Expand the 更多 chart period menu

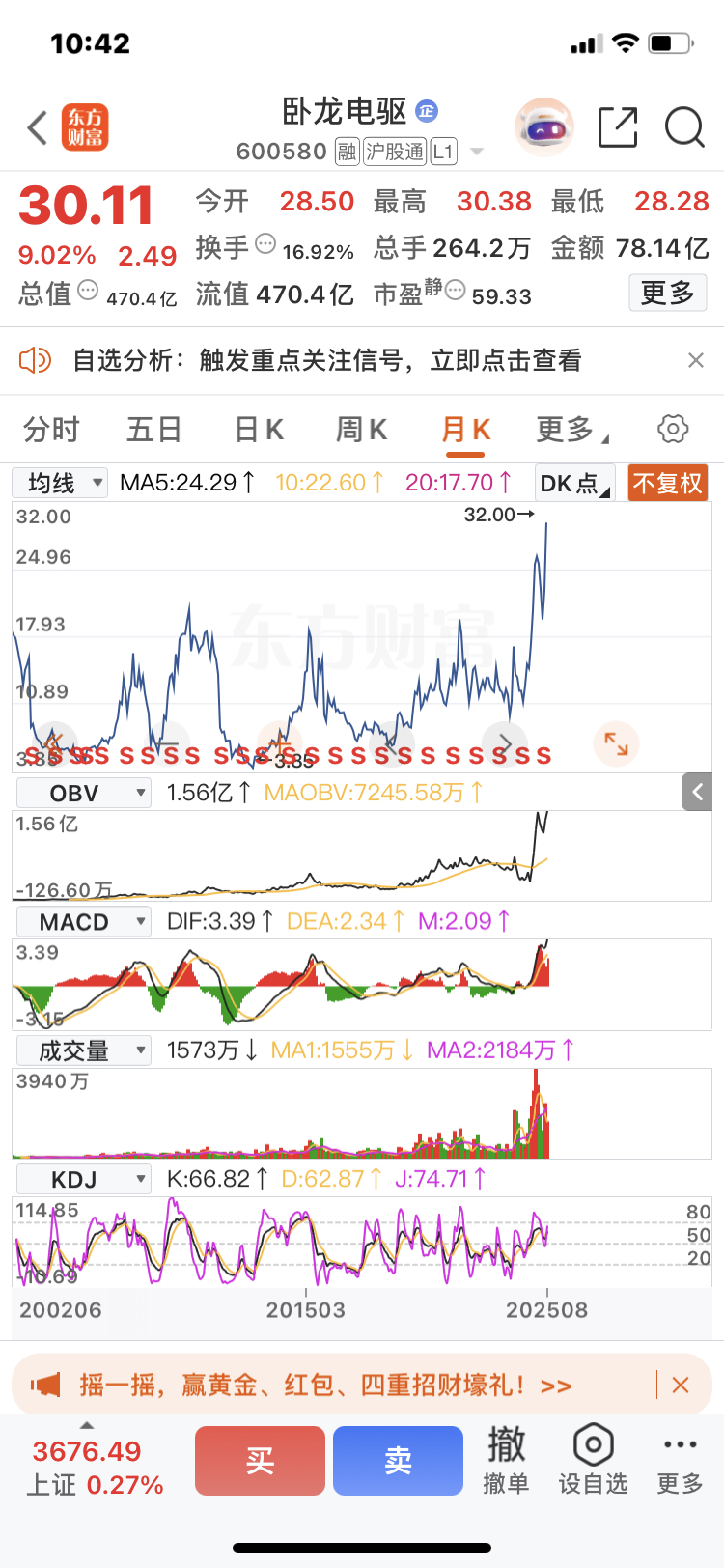pos(571,430)
